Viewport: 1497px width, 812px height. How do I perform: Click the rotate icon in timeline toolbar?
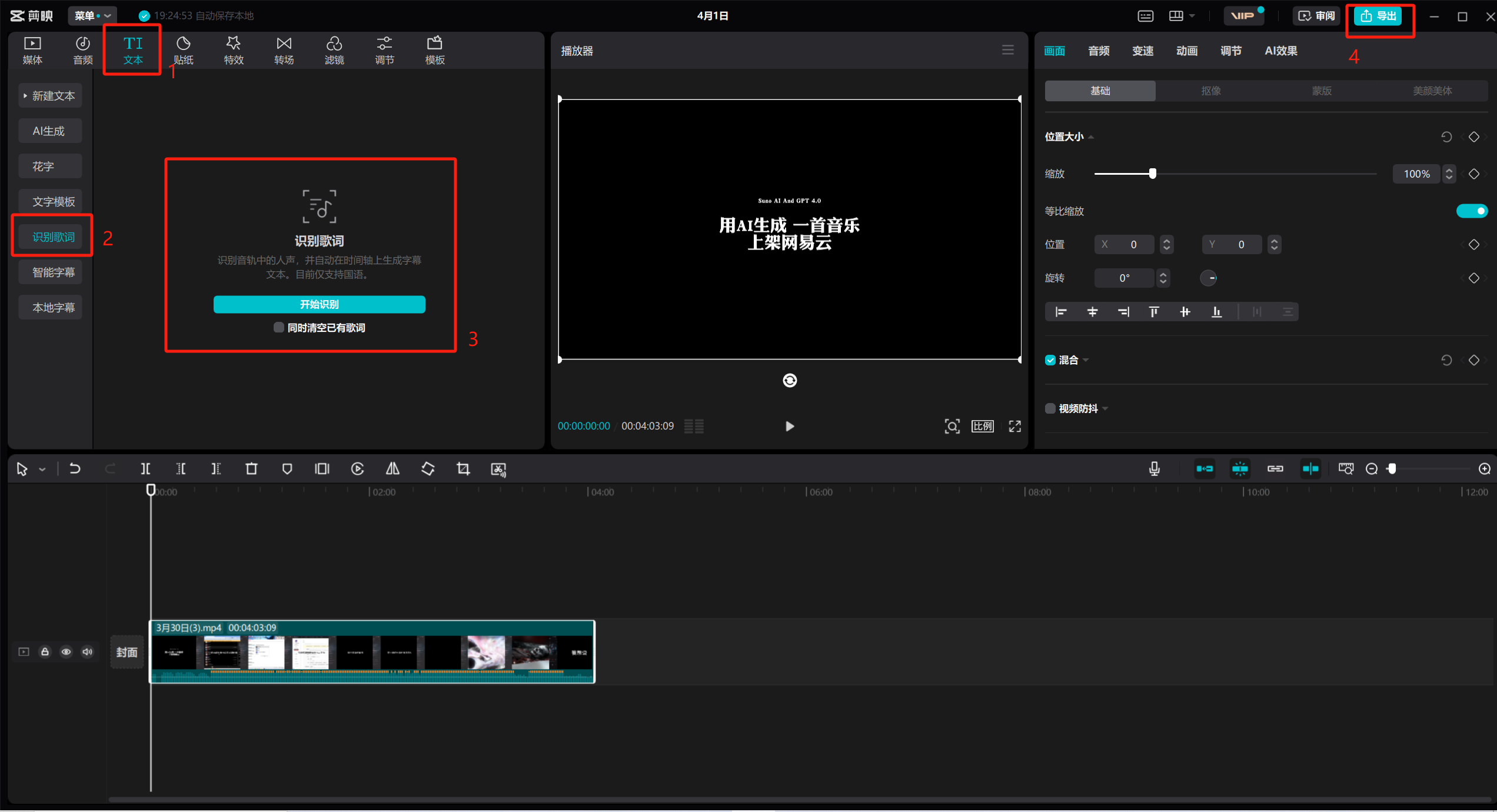428,469
